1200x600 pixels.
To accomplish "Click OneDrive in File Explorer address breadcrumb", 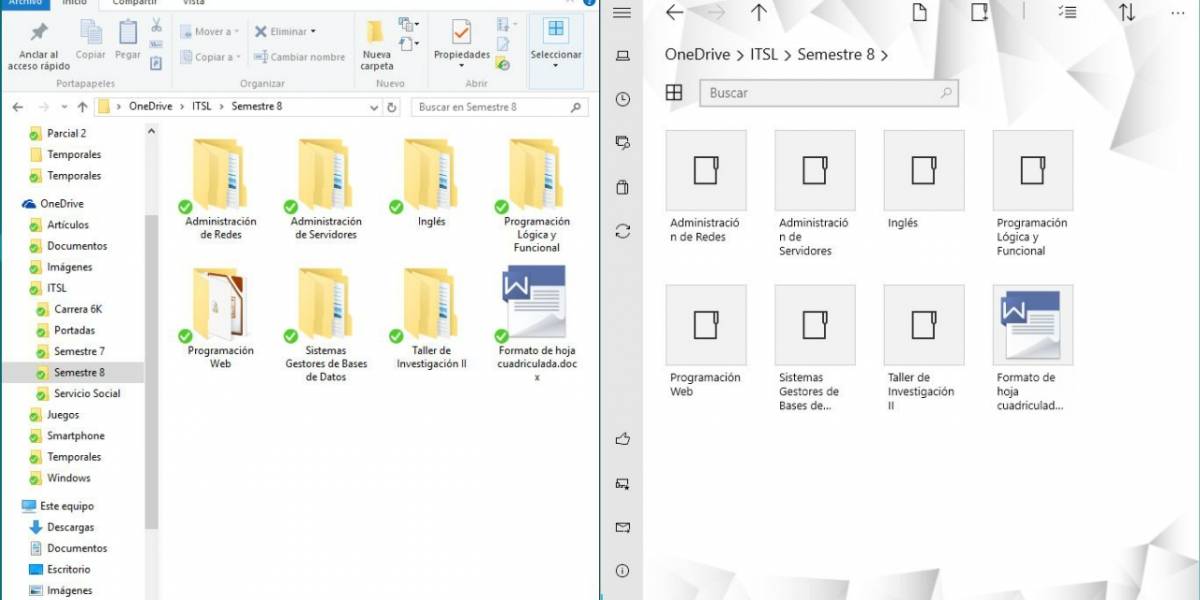I will click(x=150, y=107).
